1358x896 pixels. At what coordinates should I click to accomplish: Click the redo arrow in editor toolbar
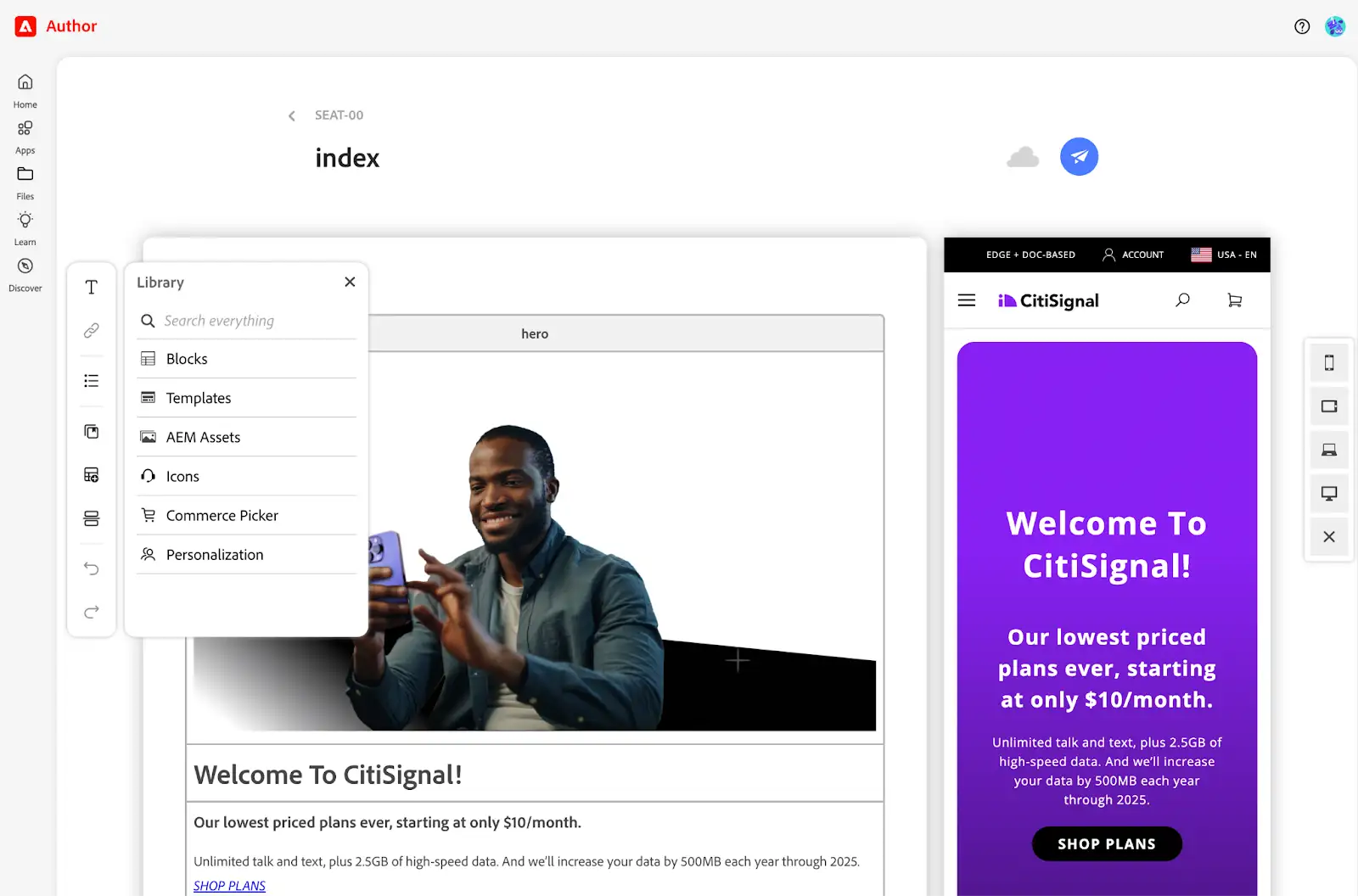click(92, 612)
